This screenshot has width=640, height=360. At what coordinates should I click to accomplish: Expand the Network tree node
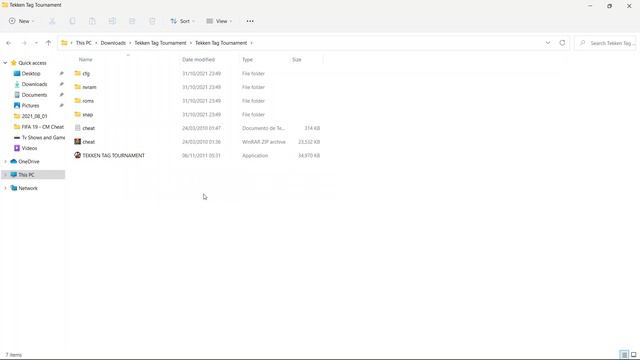(5, 188)
